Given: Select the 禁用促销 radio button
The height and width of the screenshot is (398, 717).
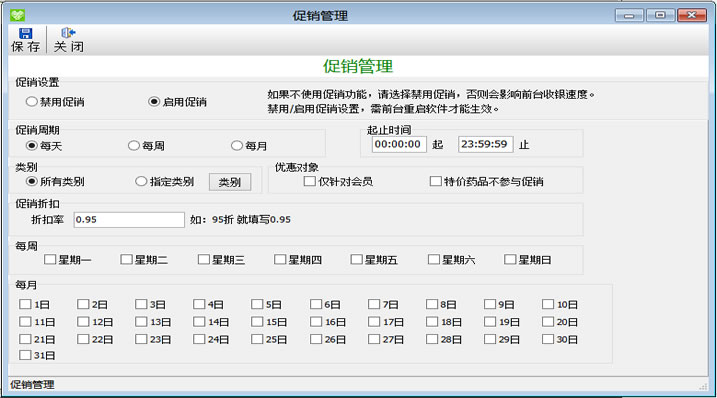Looking at the screenshot, I should tap(31, 102).
